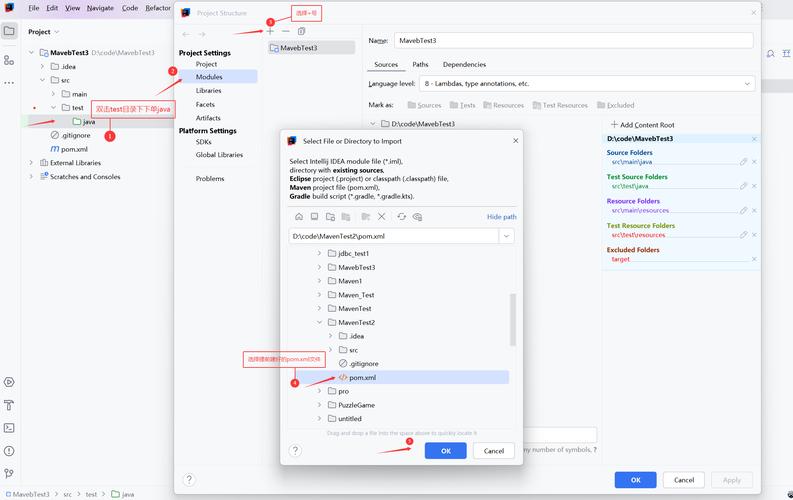The image size is (793, 500).
Task: Copy module using the copy icon
Action: pyautogui.click(x=301, y=31)
